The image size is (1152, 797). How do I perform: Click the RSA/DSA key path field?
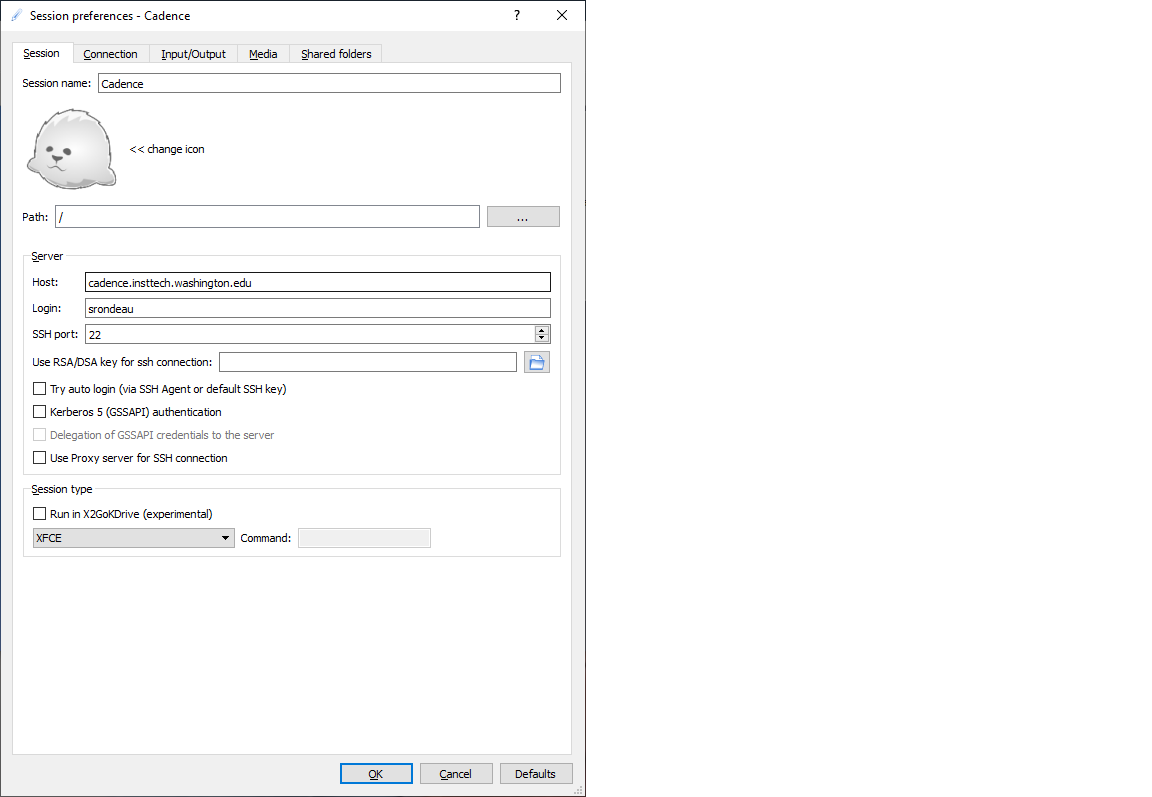click(368, 362)
